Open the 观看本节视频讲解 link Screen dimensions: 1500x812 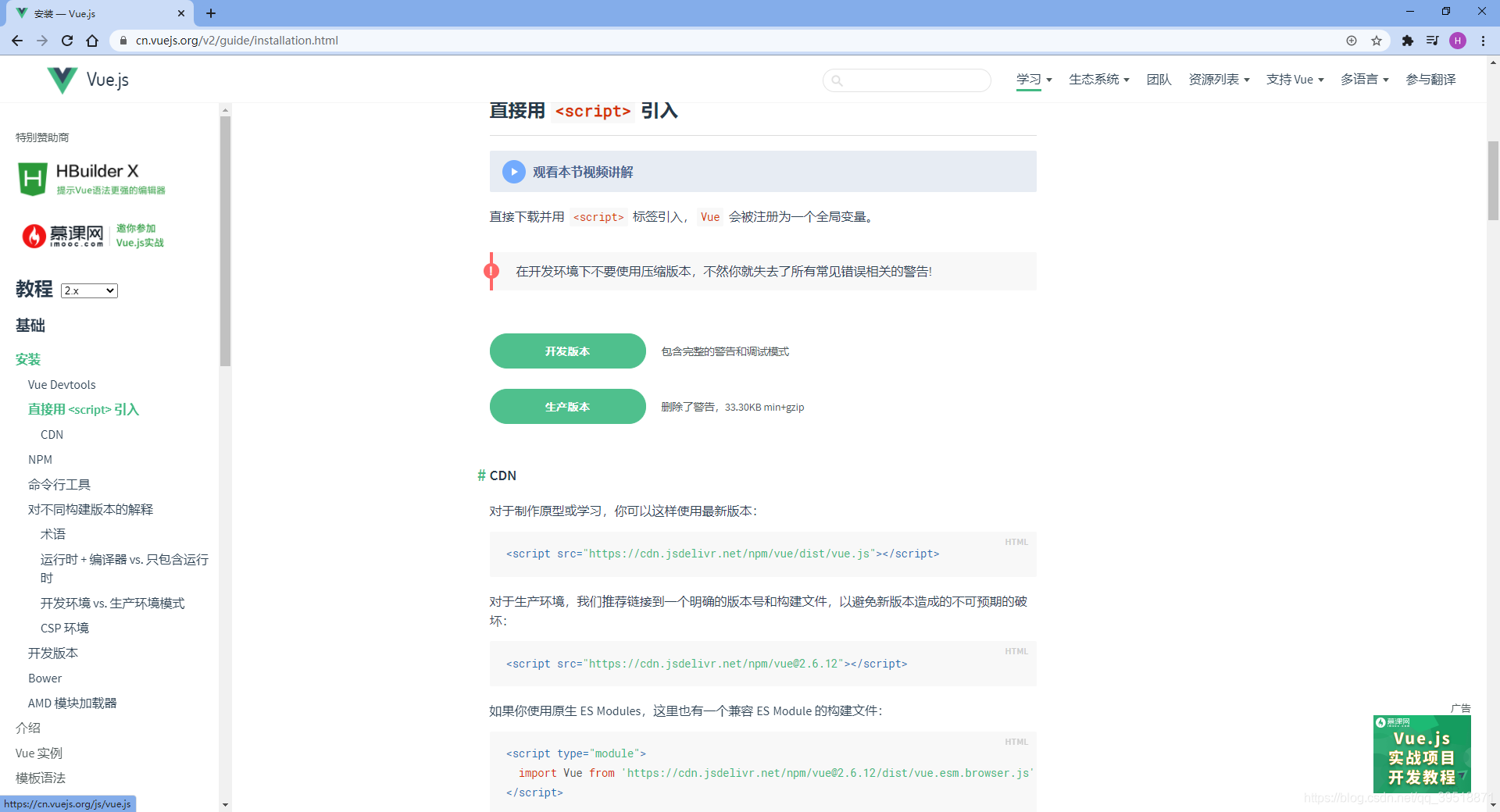(x=583, y=172)
